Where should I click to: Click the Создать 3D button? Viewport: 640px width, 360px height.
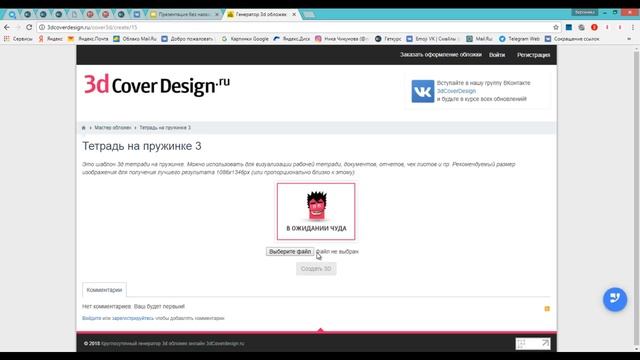click(316, 269)
